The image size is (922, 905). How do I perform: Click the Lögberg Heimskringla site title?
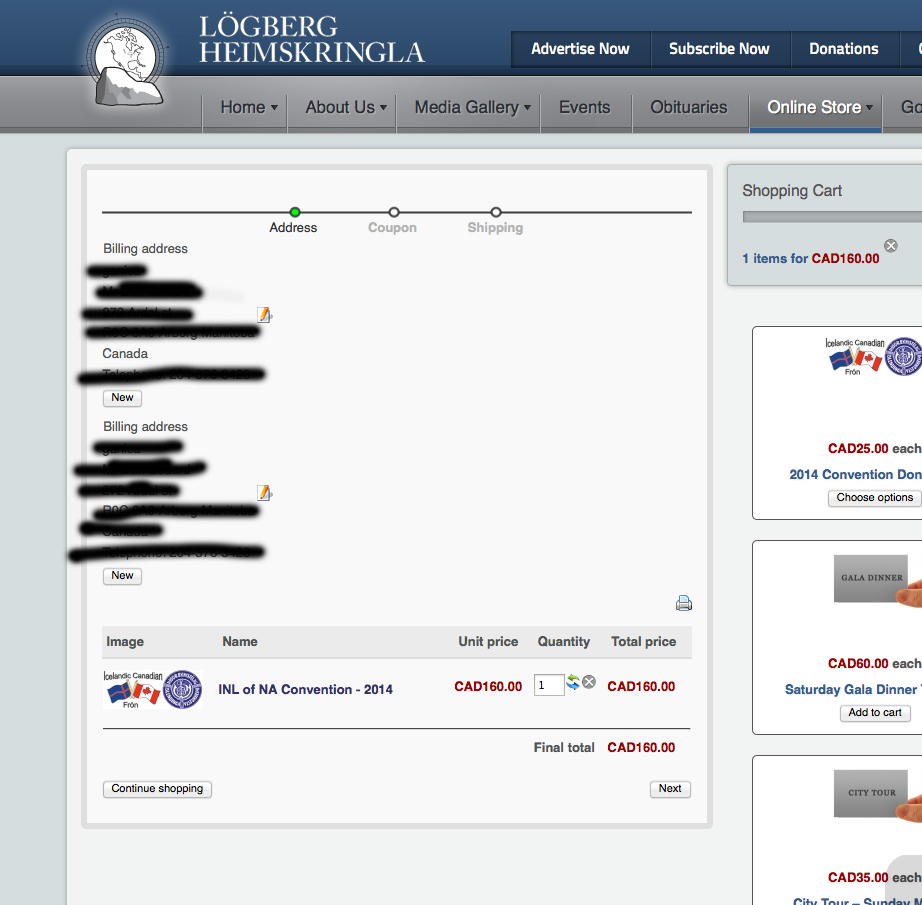(311, 39)
